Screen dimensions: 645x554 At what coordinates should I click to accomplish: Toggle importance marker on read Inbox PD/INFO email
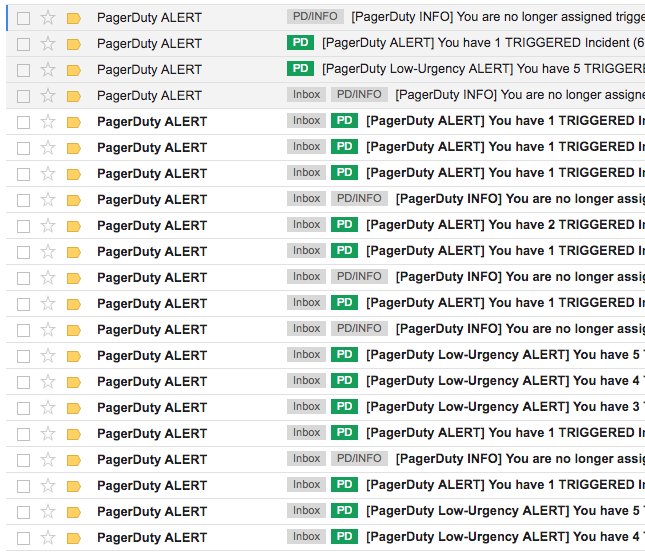click(74, 96)
